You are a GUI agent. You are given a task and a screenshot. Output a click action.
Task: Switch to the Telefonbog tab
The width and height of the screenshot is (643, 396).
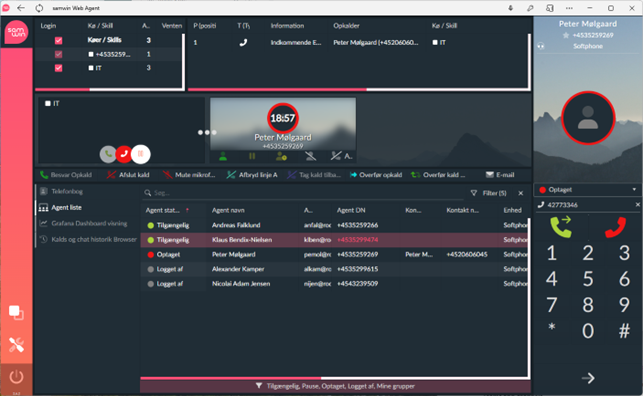[x=67, y=191]
